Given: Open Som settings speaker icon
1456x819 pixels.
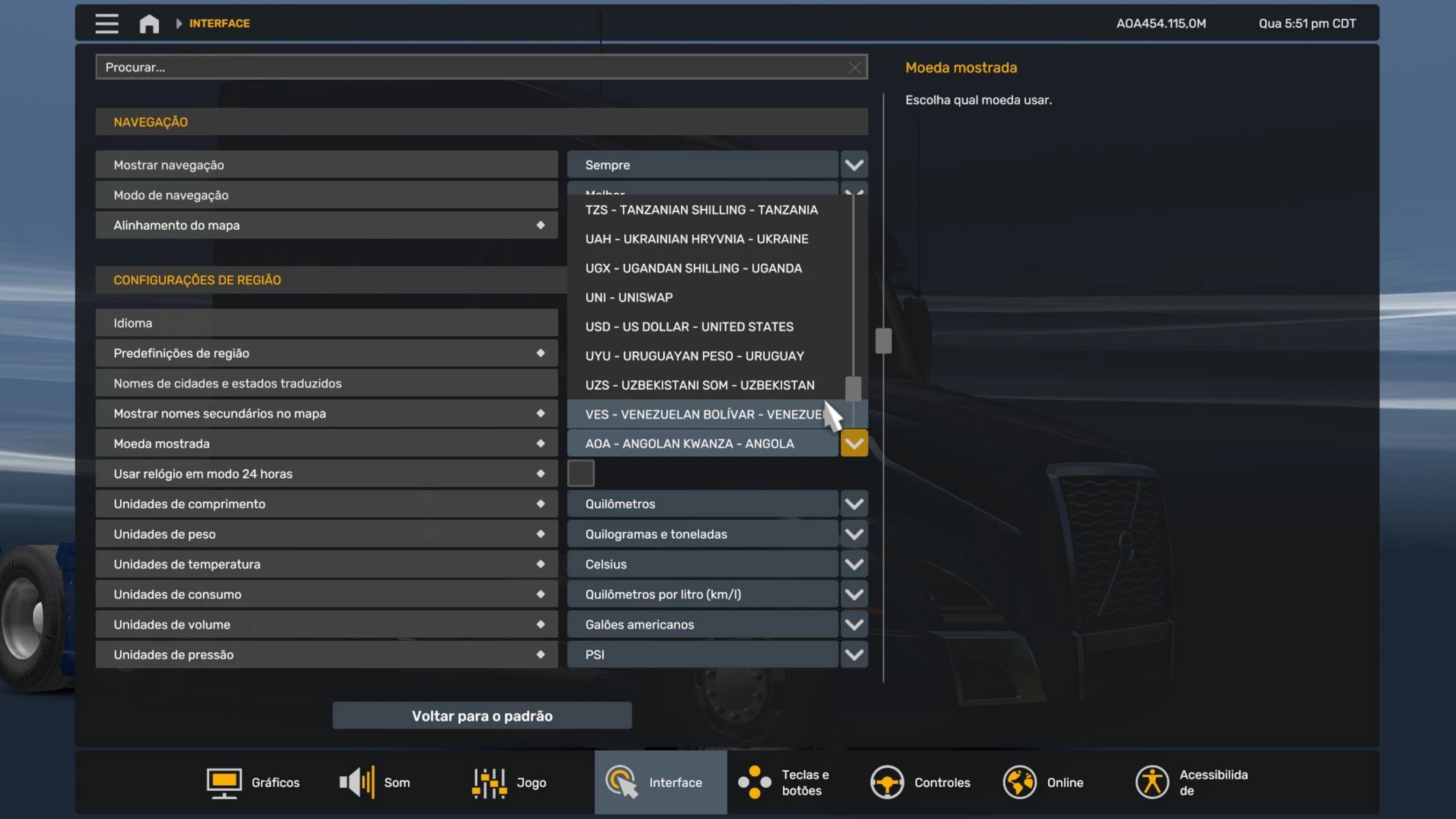Looking at the screenshot, I should (357, 782).
